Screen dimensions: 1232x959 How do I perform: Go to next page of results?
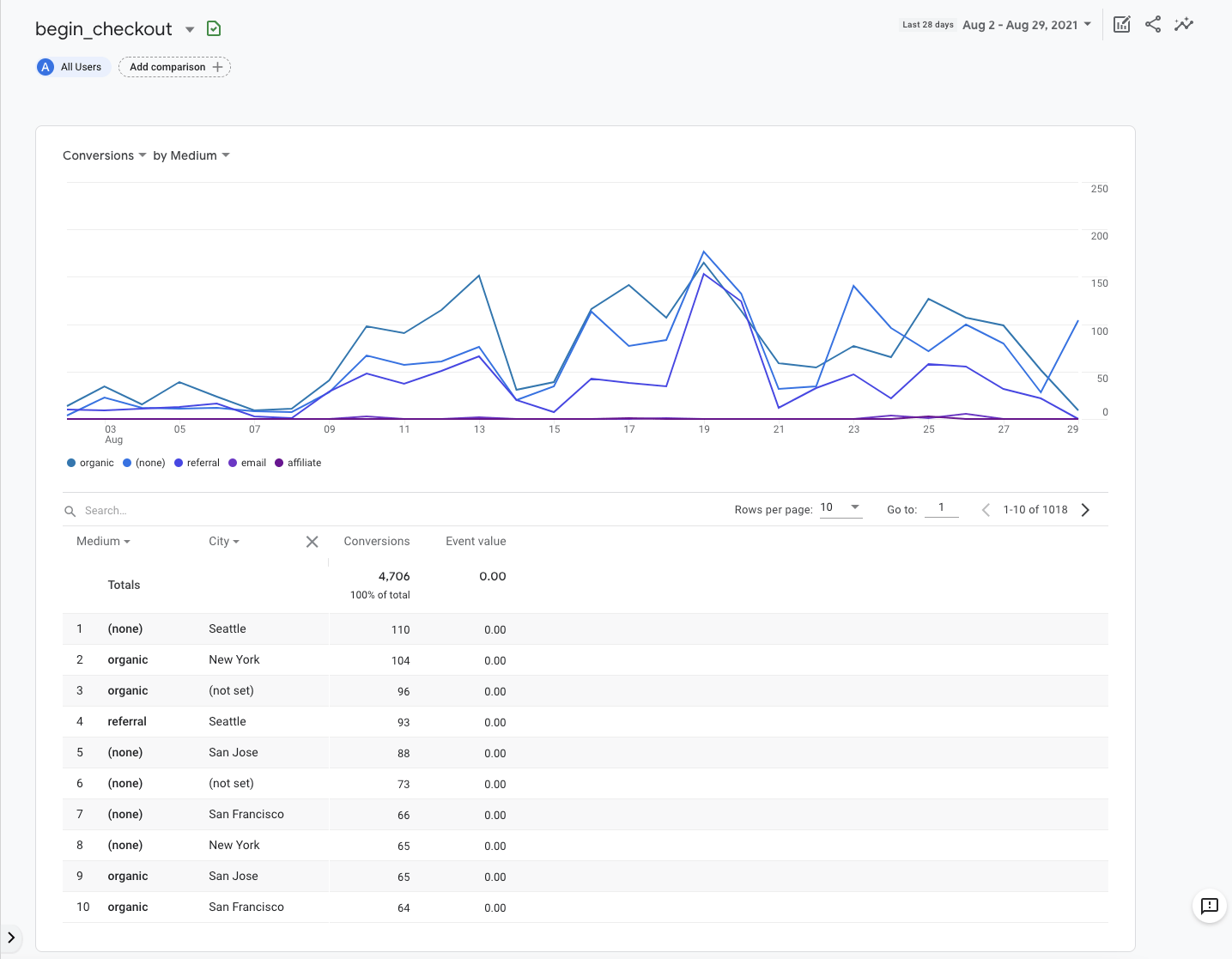[1085, 510]
